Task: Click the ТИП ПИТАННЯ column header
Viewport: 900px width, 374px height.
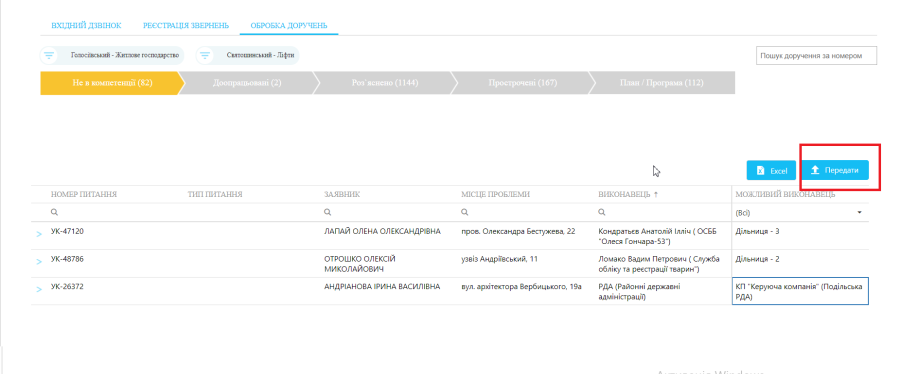Action: point(215,194)
